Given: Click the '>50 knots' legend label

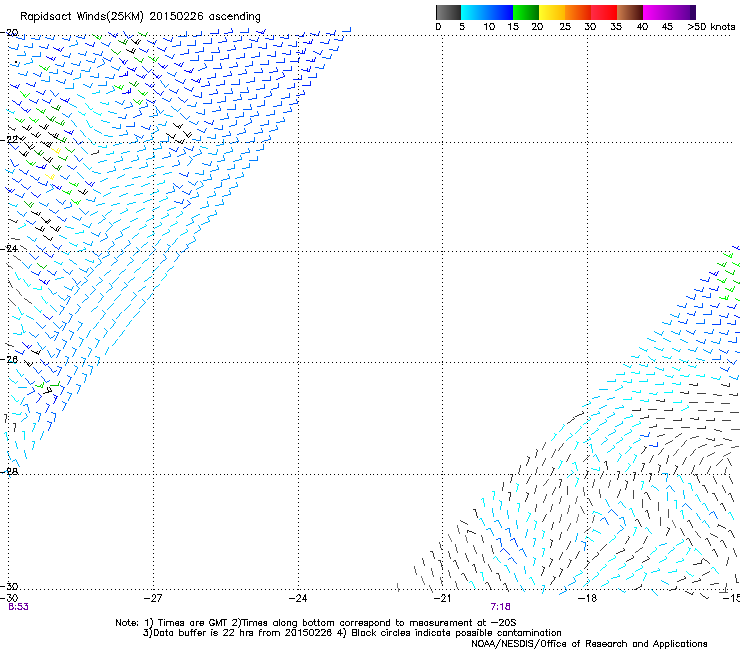Looking at the screenshot, I should pyautogui.click(x=711, y=27).
